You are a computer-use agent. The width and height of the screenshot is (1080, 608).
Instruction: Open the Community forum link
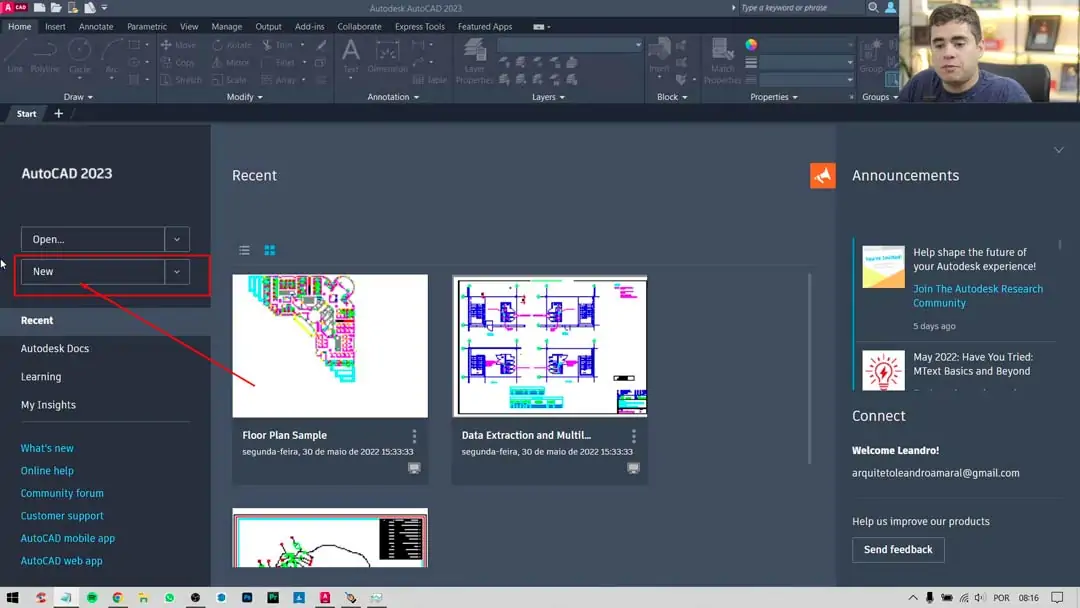click(x=62, y=493)
